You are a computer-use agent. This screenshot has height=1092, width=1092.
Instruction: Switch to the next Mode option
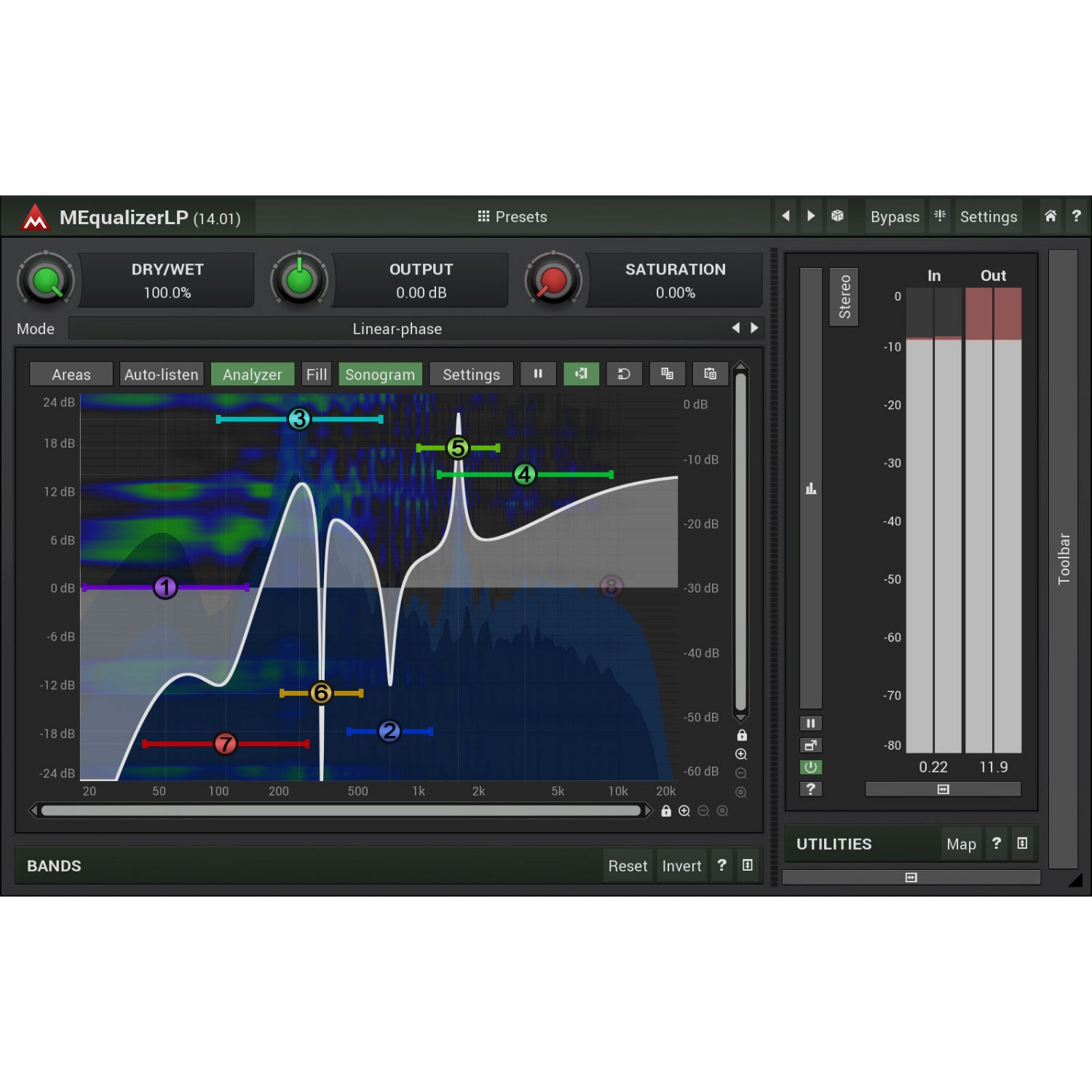coord(754,328)
